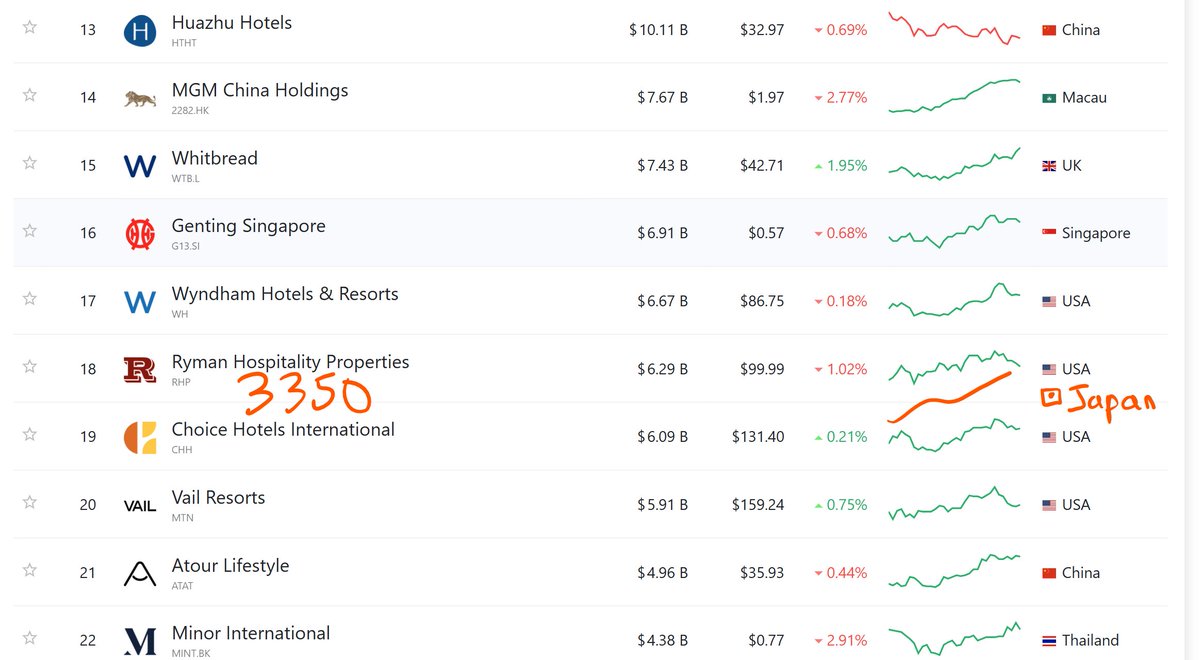Toggle favorite star for Whitbread
Screen dimensions: 1200x660
click(30, 163)
